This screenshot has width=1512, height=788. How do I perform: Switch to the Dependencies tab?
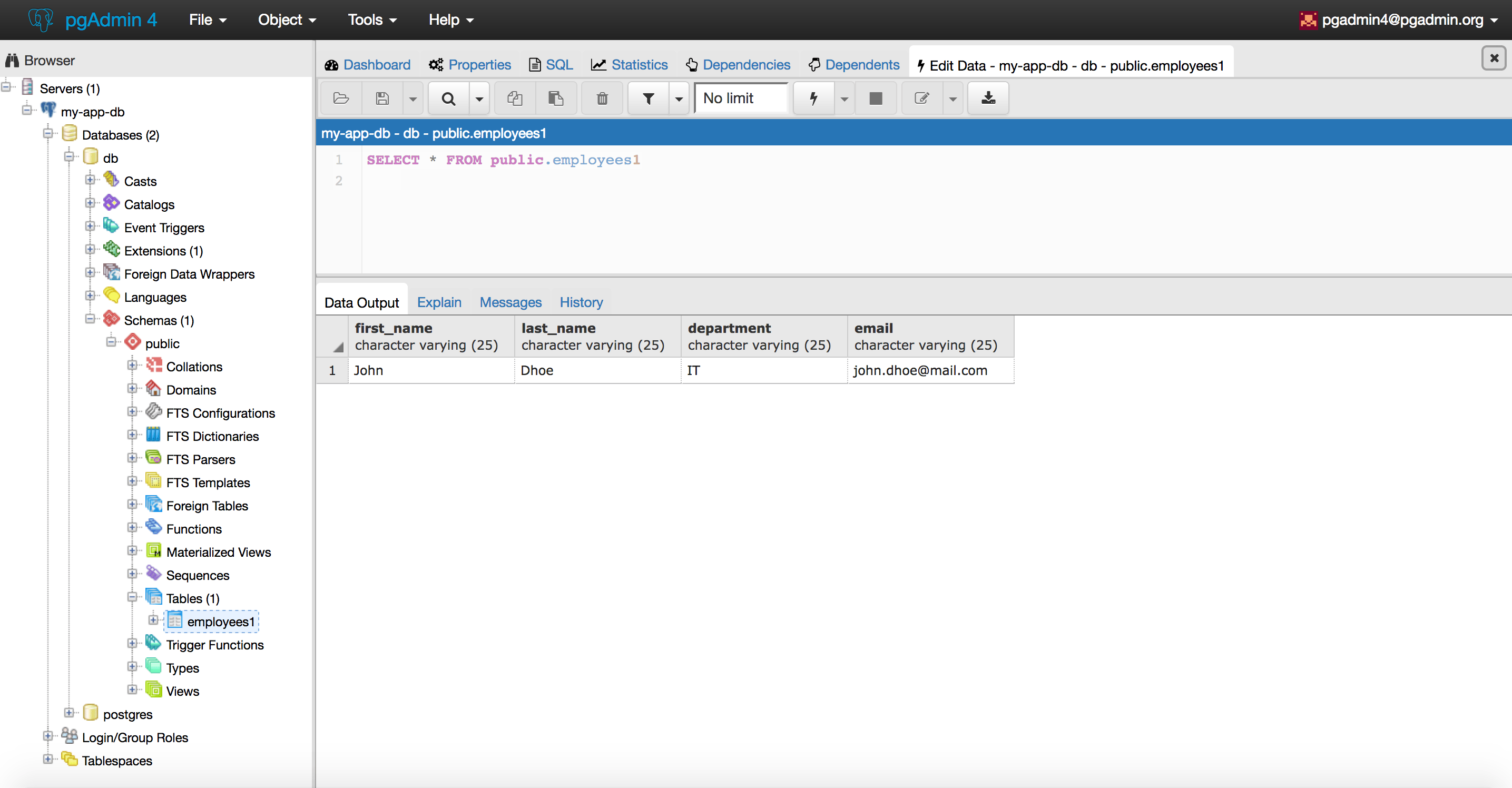click(738, 65)
